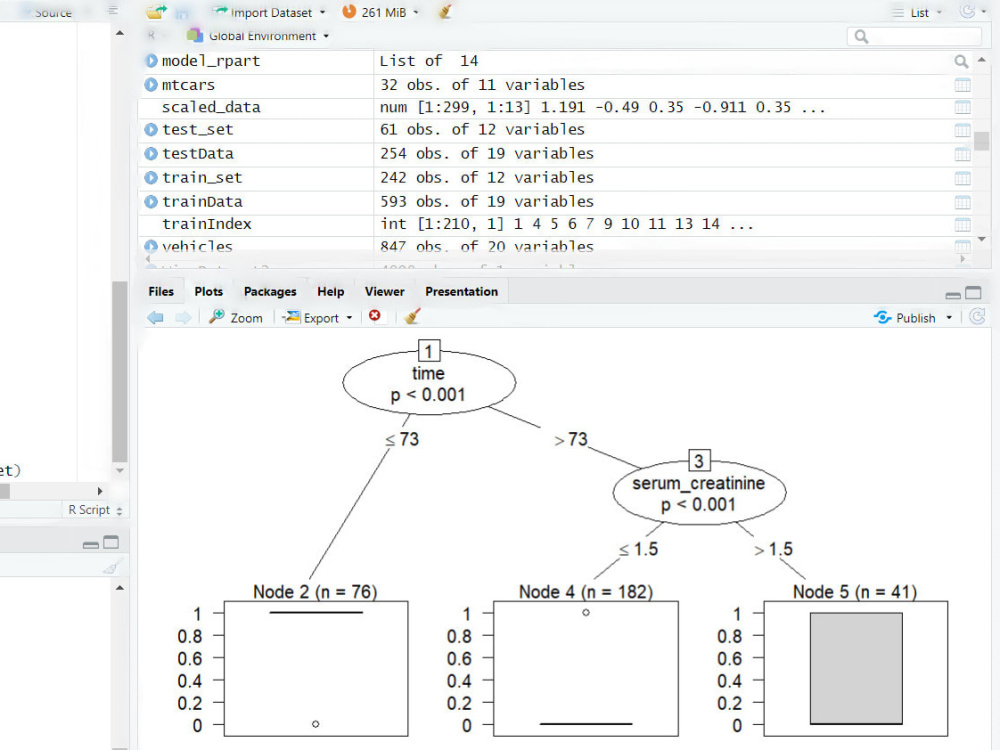Open the editor outline icon
The width and height of the screenshot is (1000, 750).
(113, 10)
